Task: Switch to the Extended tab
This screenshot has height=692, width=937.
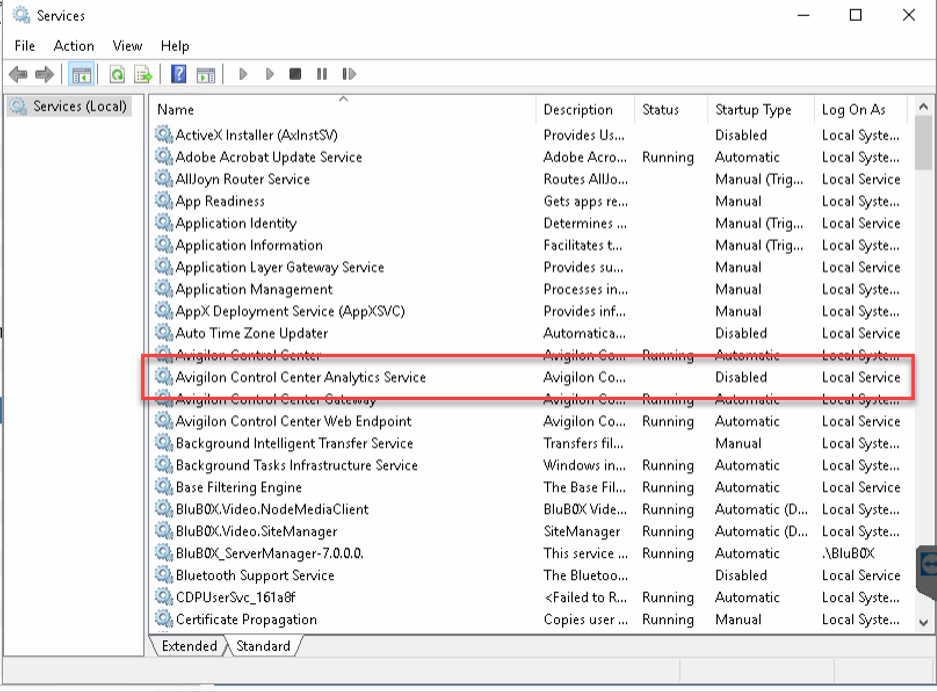Action: coord(189,646)
